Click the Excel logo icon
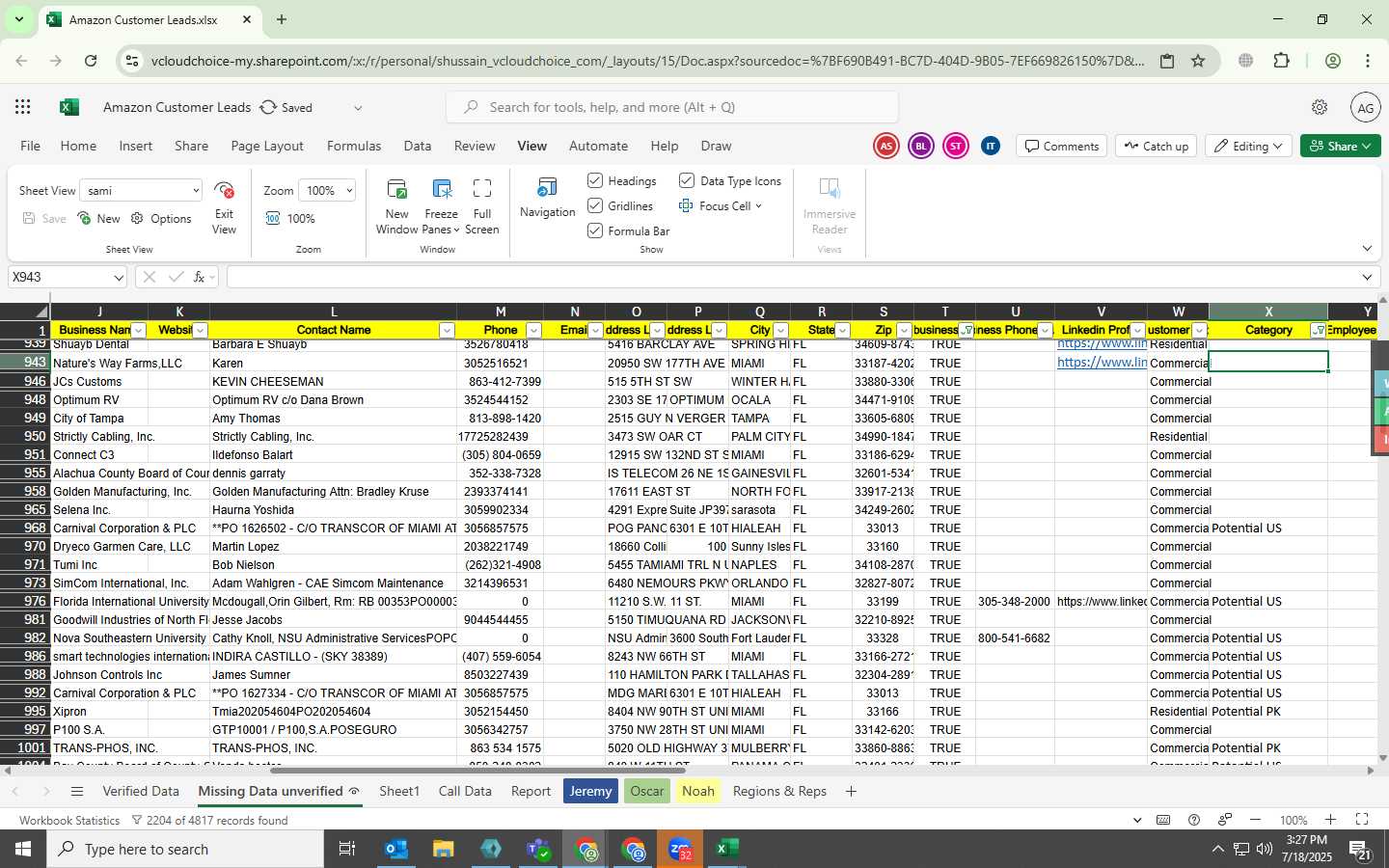This screenshot has height=868, width=1389. (68, 107)
